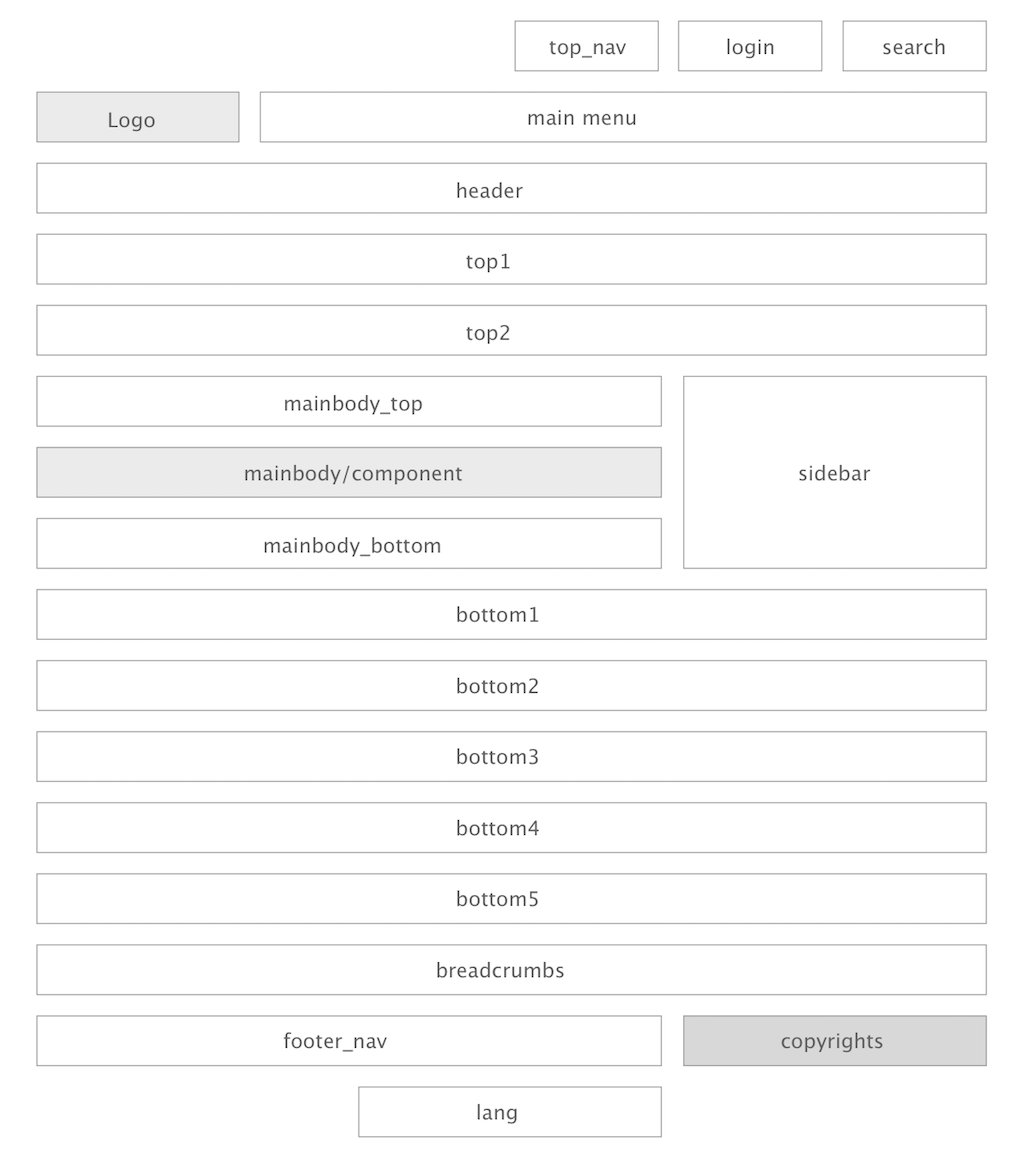The height and width of the screenshot is (1173, 1024).
Task: Select the bottom2 module position
Action: (511, 685)
